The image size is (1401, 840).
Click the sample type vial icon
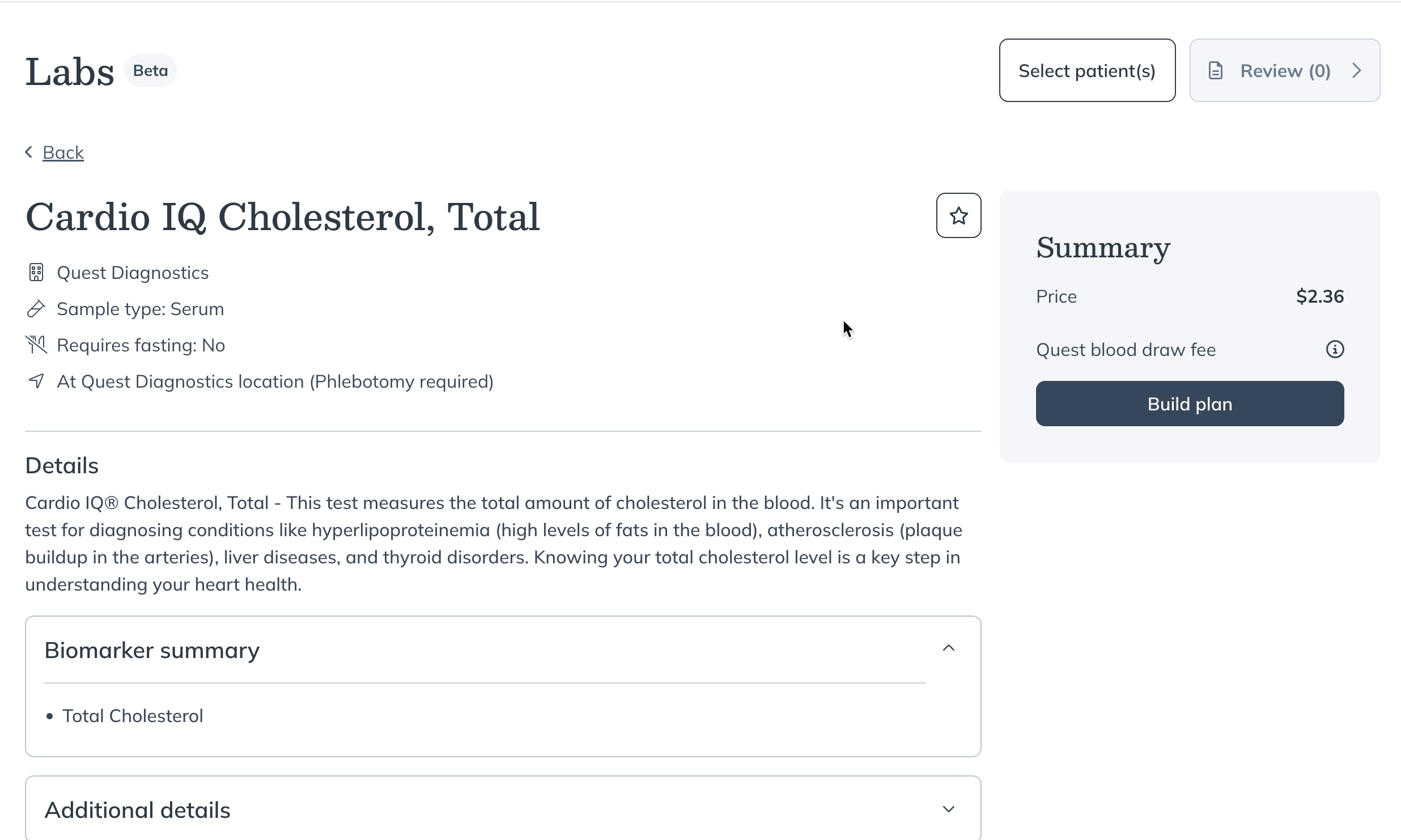36,309
